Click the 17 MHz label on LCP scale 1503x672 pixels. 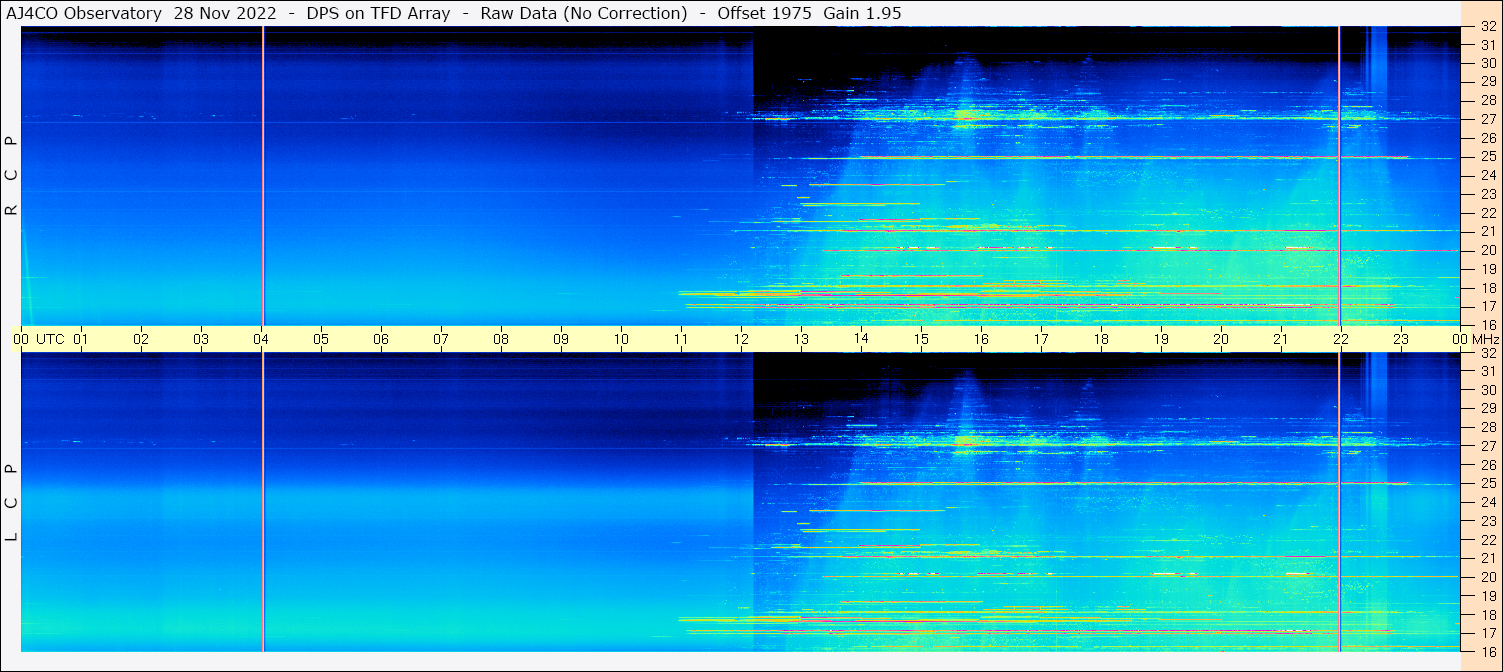pos(1488,633)
